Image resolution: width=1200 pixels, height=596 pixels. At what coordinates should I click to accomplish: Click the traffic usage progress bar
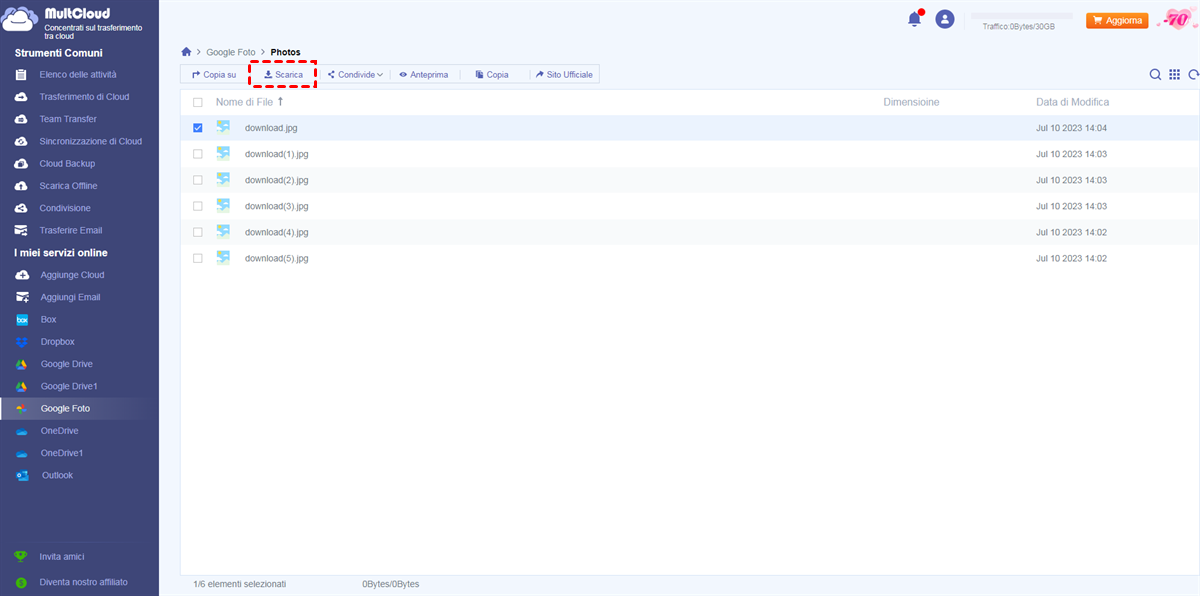(1021, 16)
